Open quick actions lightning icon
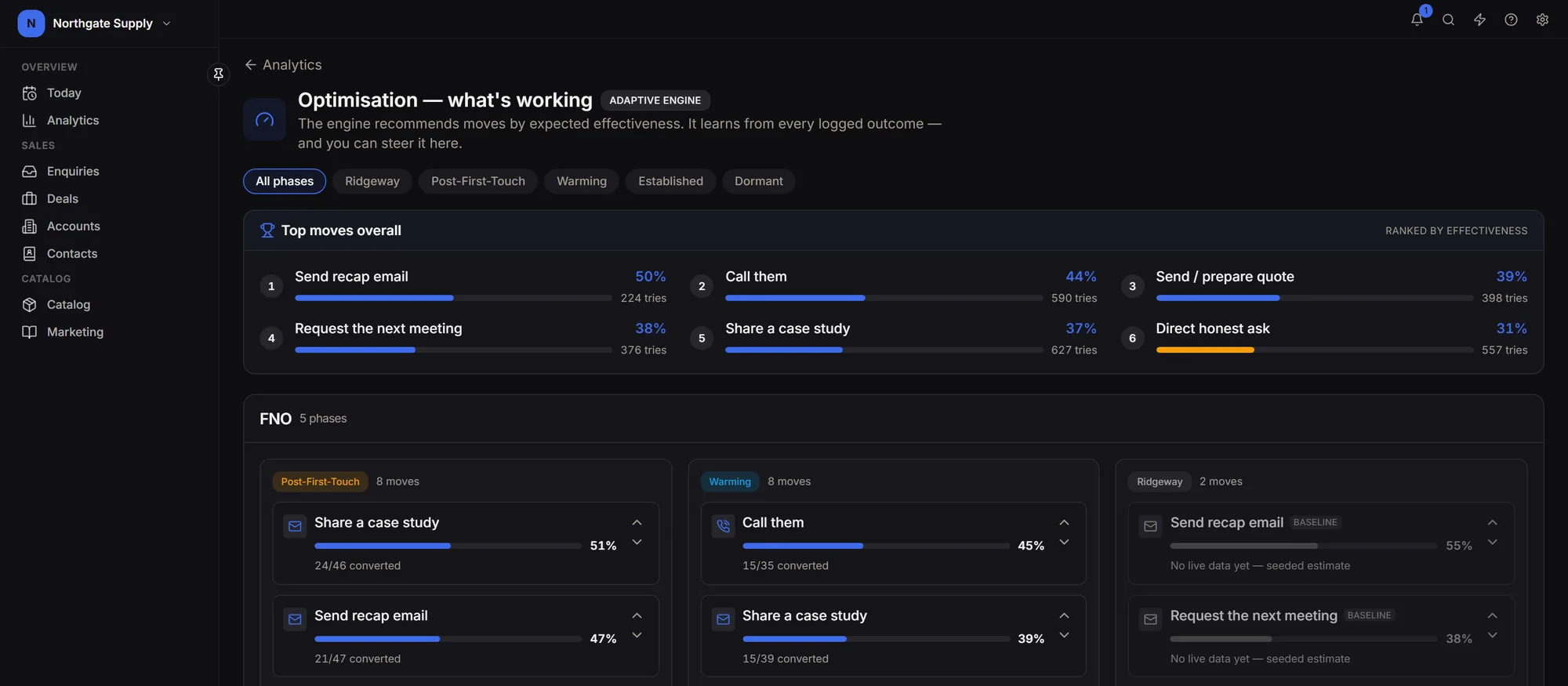Screen dimensions: 1568x686 point(1479,20)
